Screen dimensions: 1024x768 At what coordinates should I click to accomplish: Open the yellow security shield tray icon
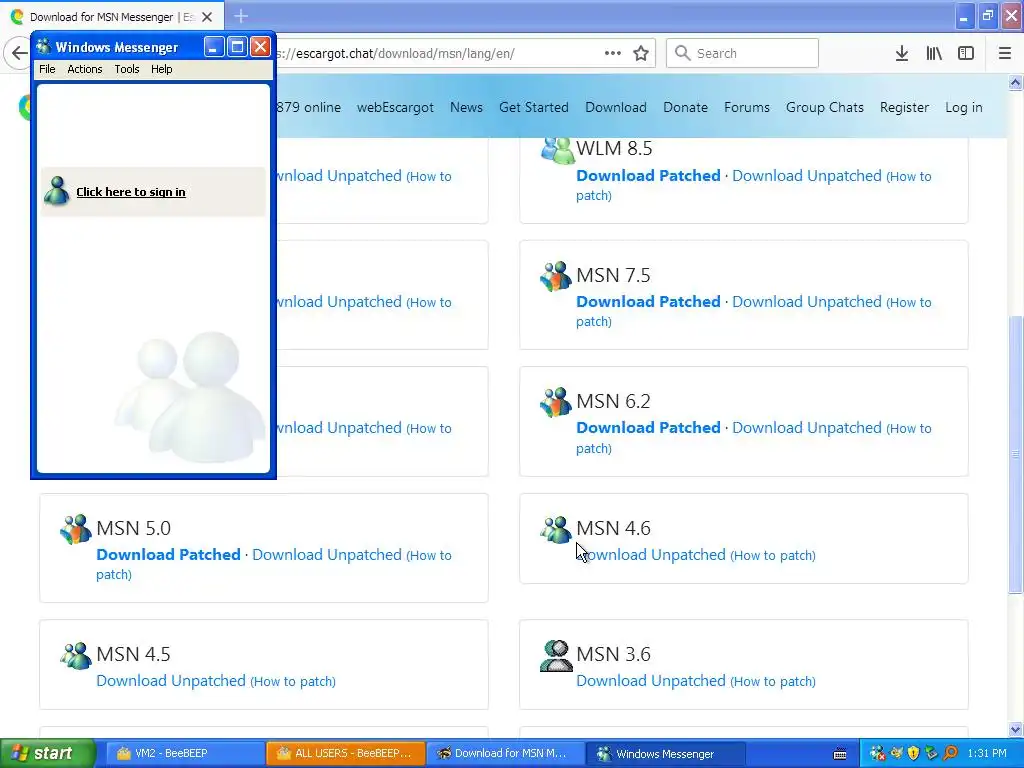(914, 754)
